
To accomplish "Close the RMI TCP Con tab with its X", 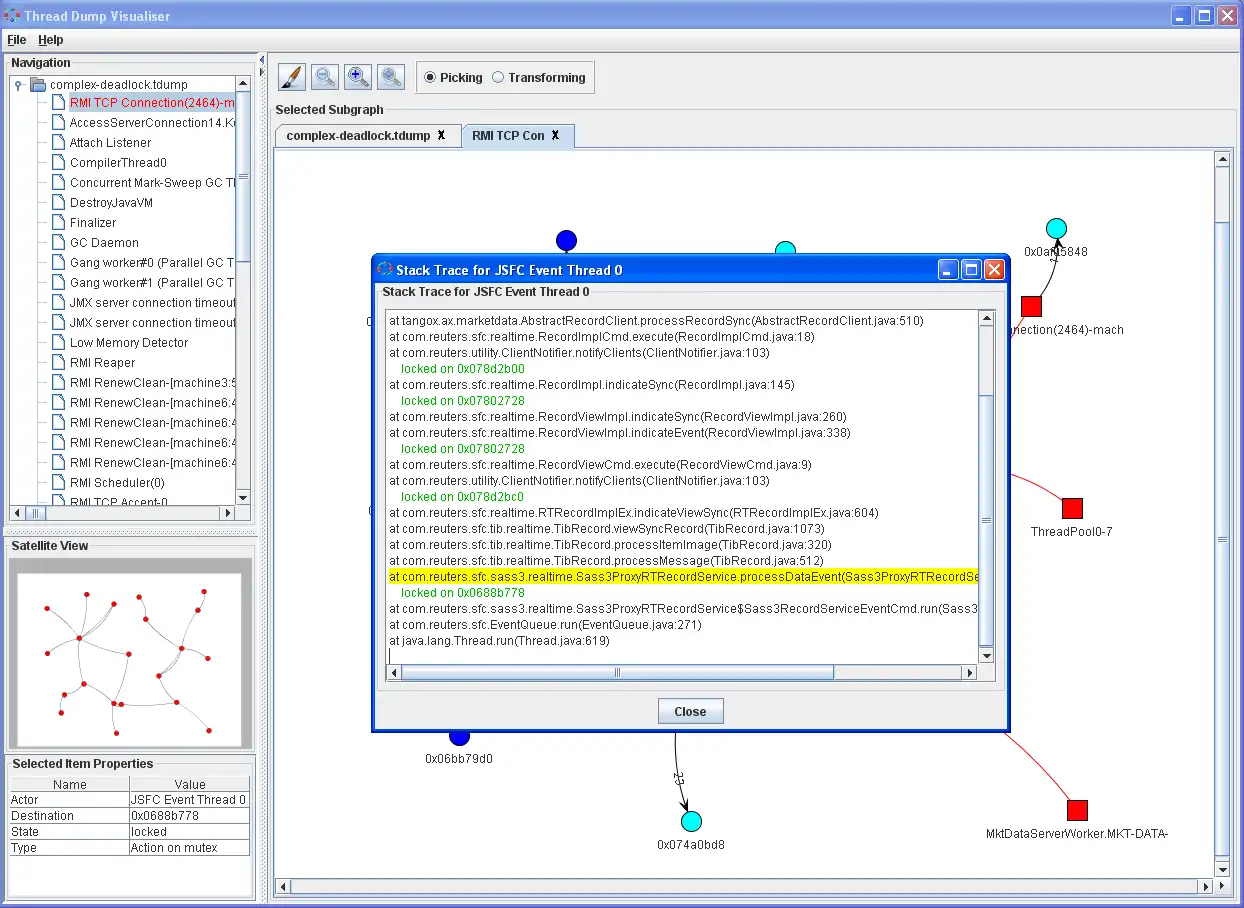I will pyautogui.click(x=556, y=135).
